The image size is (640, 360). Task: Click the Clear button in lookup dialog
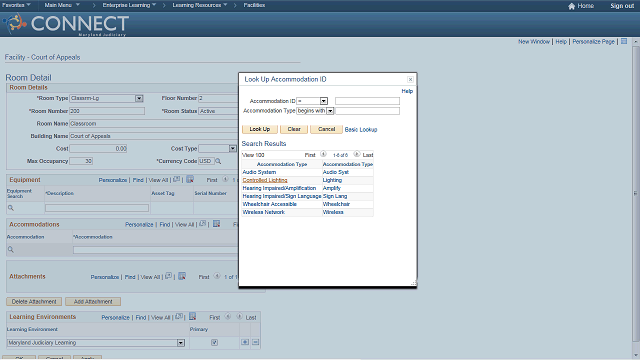(x=294, y=129)
